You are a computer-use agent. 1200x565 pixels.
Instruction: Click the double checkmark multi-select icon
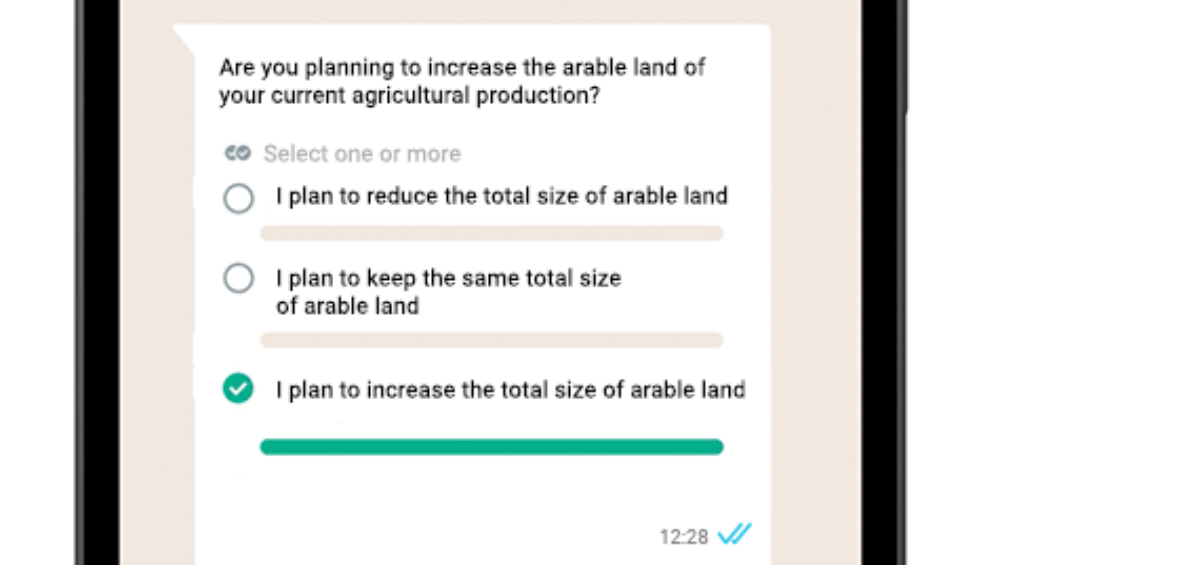(x=237, y=154)
